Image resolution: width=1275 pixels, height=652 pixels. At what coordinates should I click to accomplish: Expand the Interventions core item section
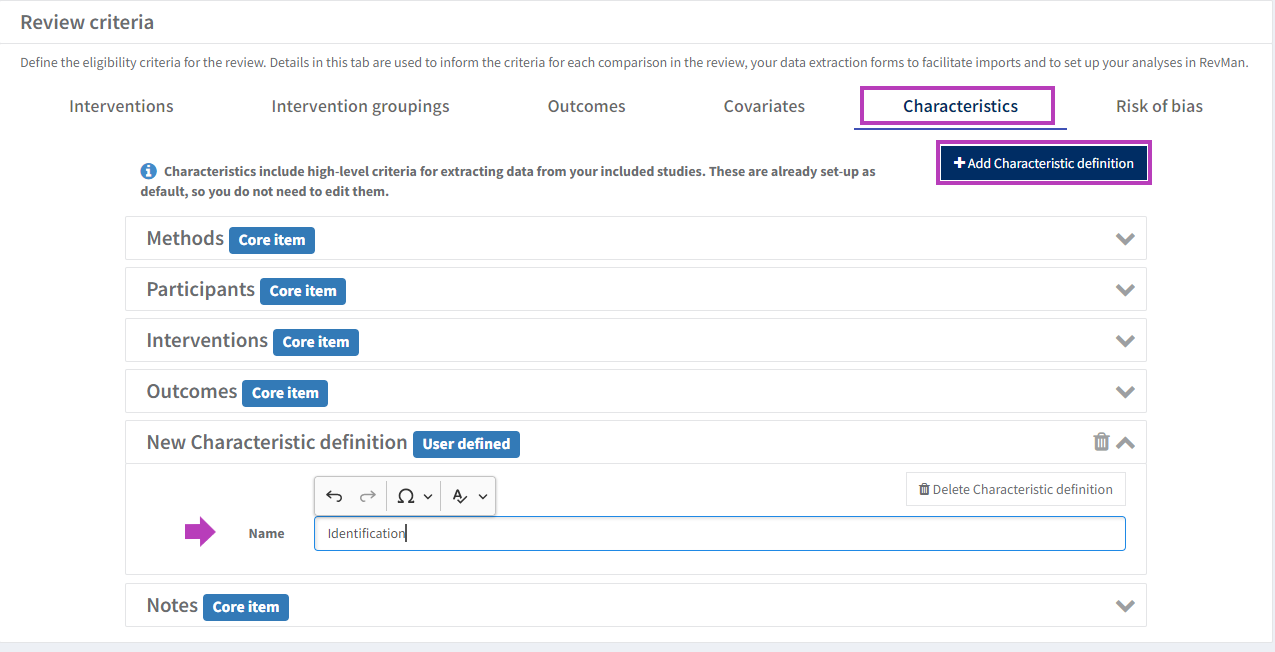click(1125, 341)
